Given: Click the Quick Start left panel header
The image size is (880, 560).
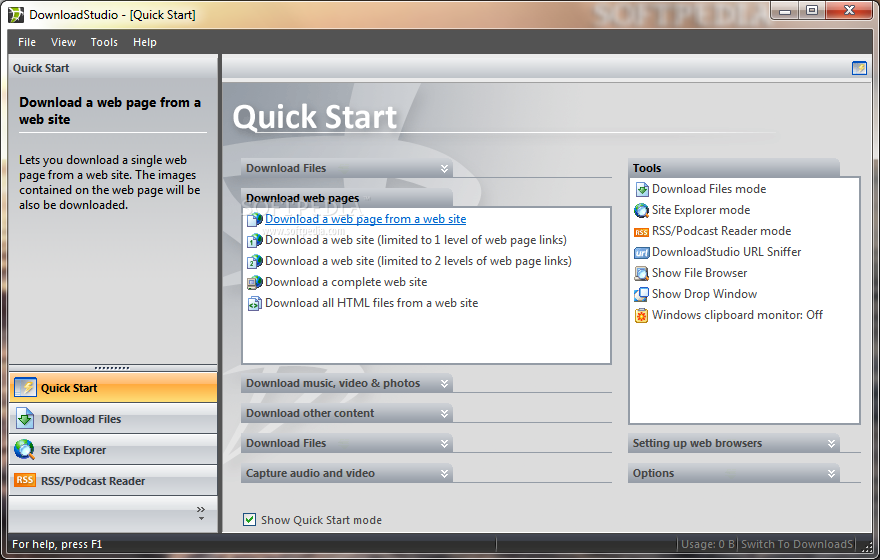Looking at the screenshot, I should [x=113, y=68].
